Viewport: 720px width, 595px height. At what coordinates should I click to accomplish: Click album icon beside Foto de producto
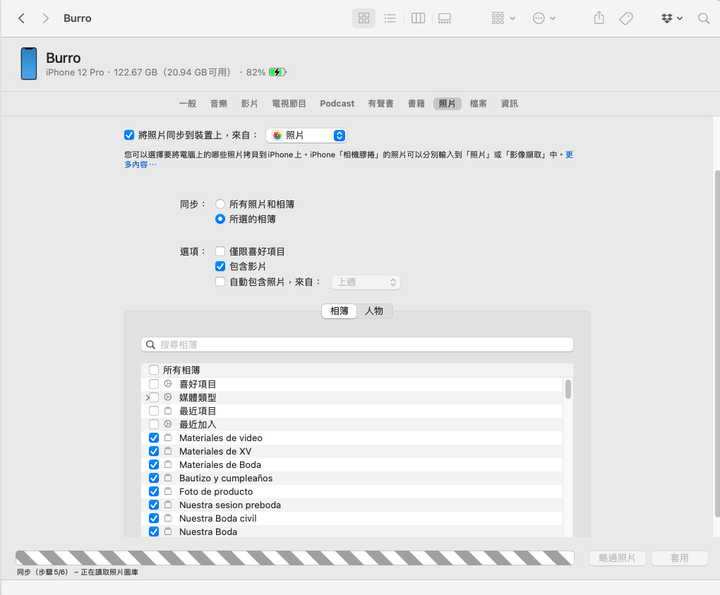pyautogui.click(x=168, y=491)
